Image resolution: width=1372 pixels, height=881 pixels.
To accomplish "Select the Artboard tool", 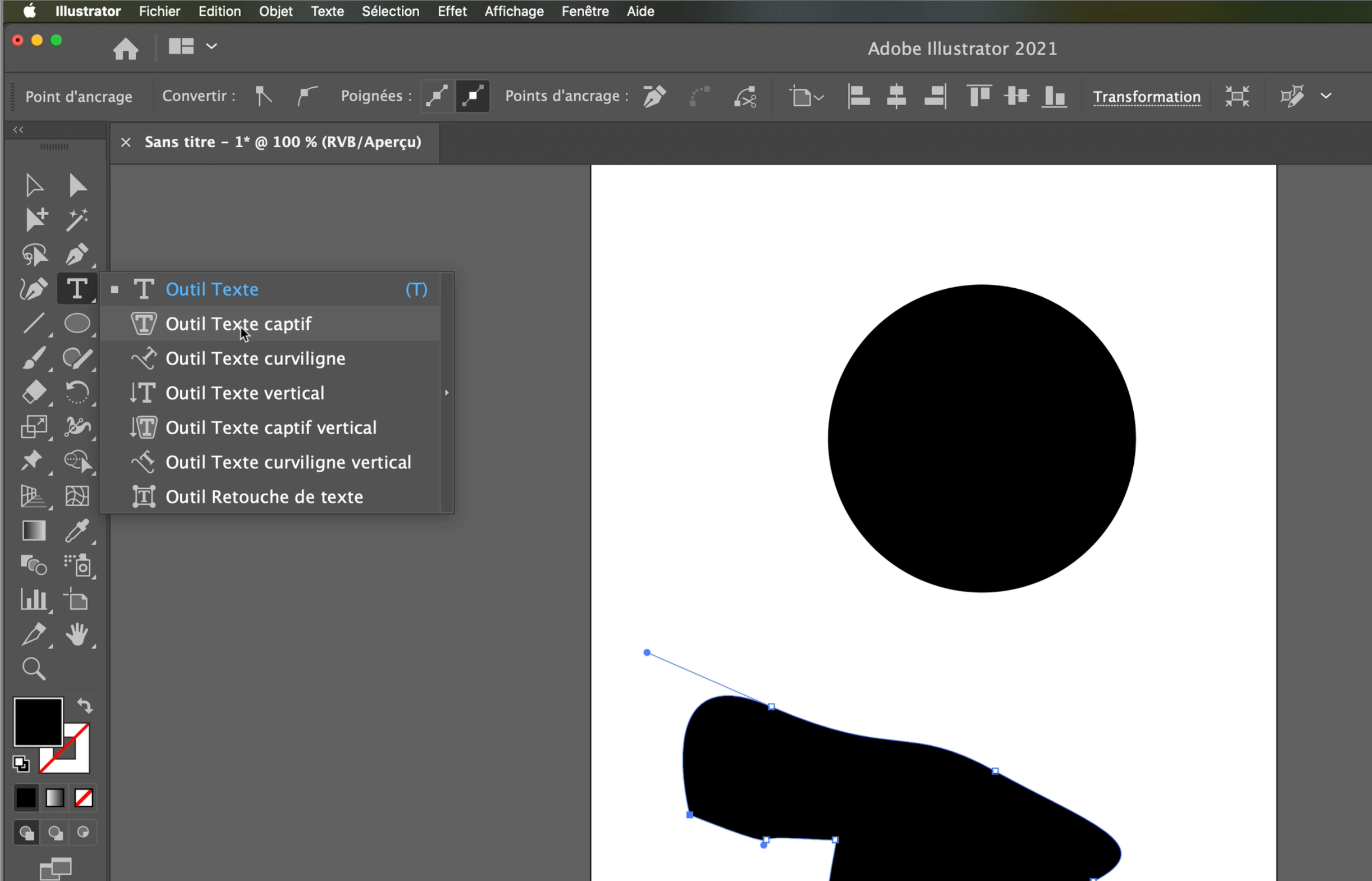I will click(76, 600).
